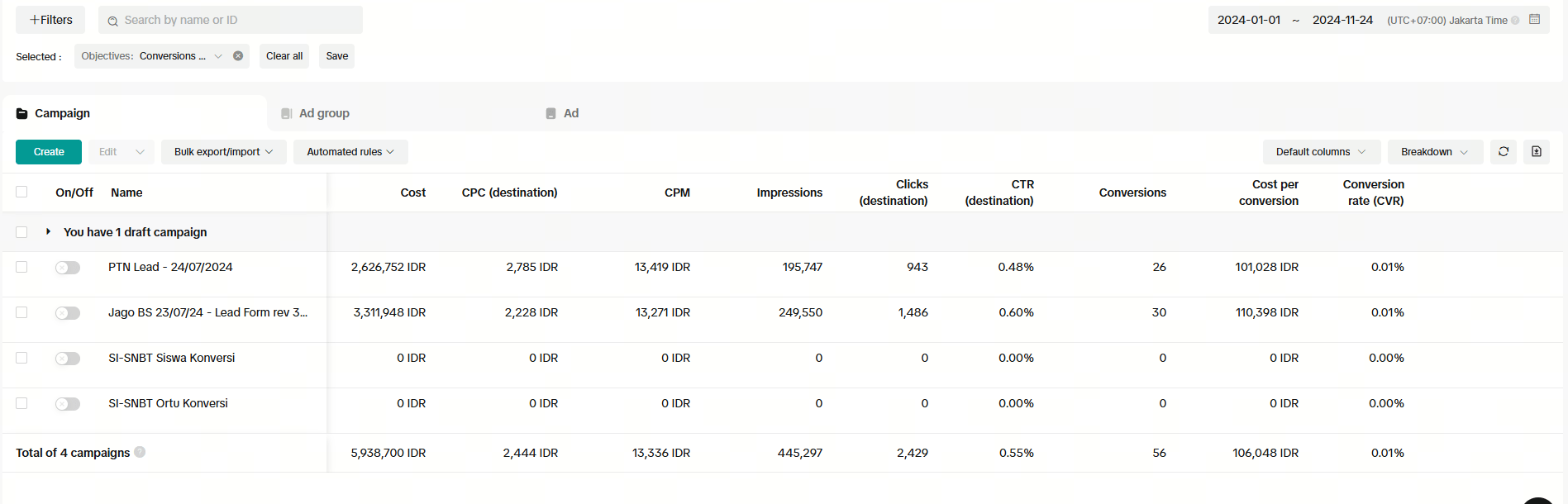Open the Filters panel
Viewport: 1568px width, 504px height.
pyautogui.click(x=50, y=20)
